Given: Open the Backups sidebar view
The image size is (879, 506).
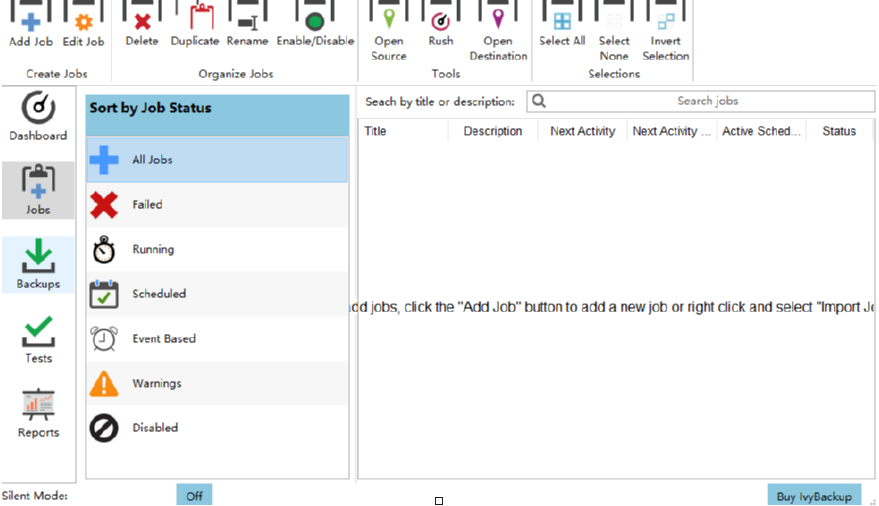Looking at the screenshot, I should pos(38,264).
